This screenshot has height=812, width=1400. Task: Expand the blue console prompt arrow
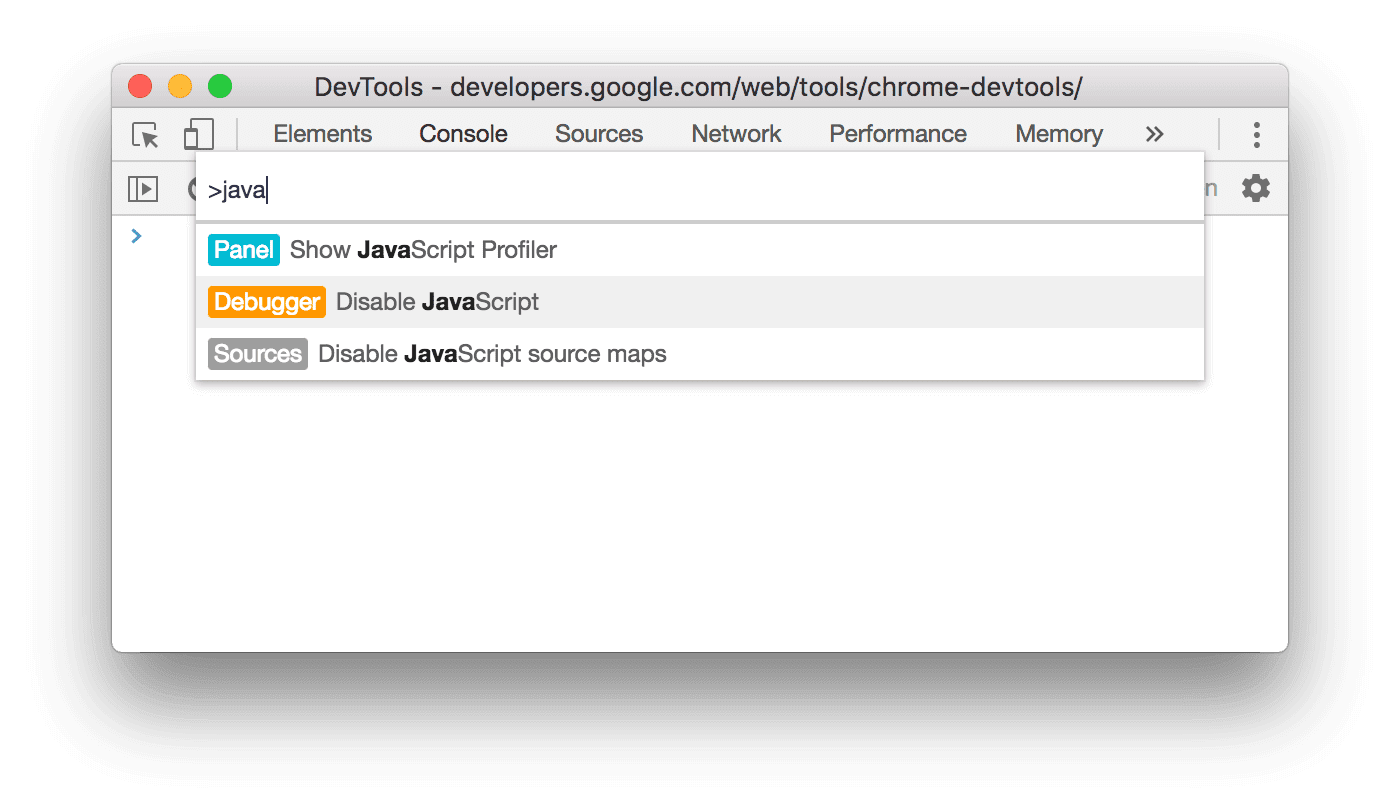tap(136, 236)
